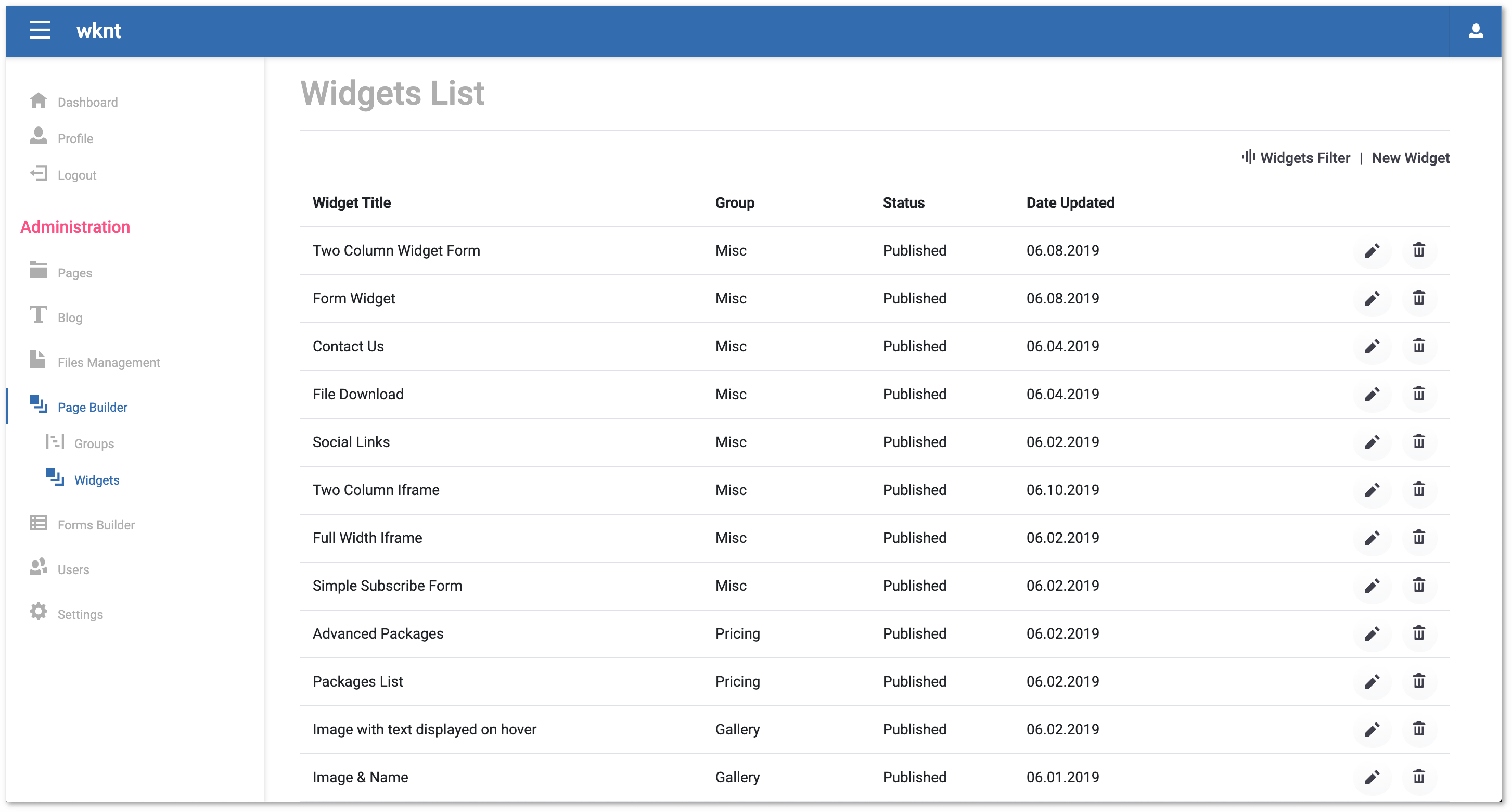Edit the Two Column Widget Form widget
Image resolution: width=1512 pixels, height=812 pixels.
pos(1372,251)
